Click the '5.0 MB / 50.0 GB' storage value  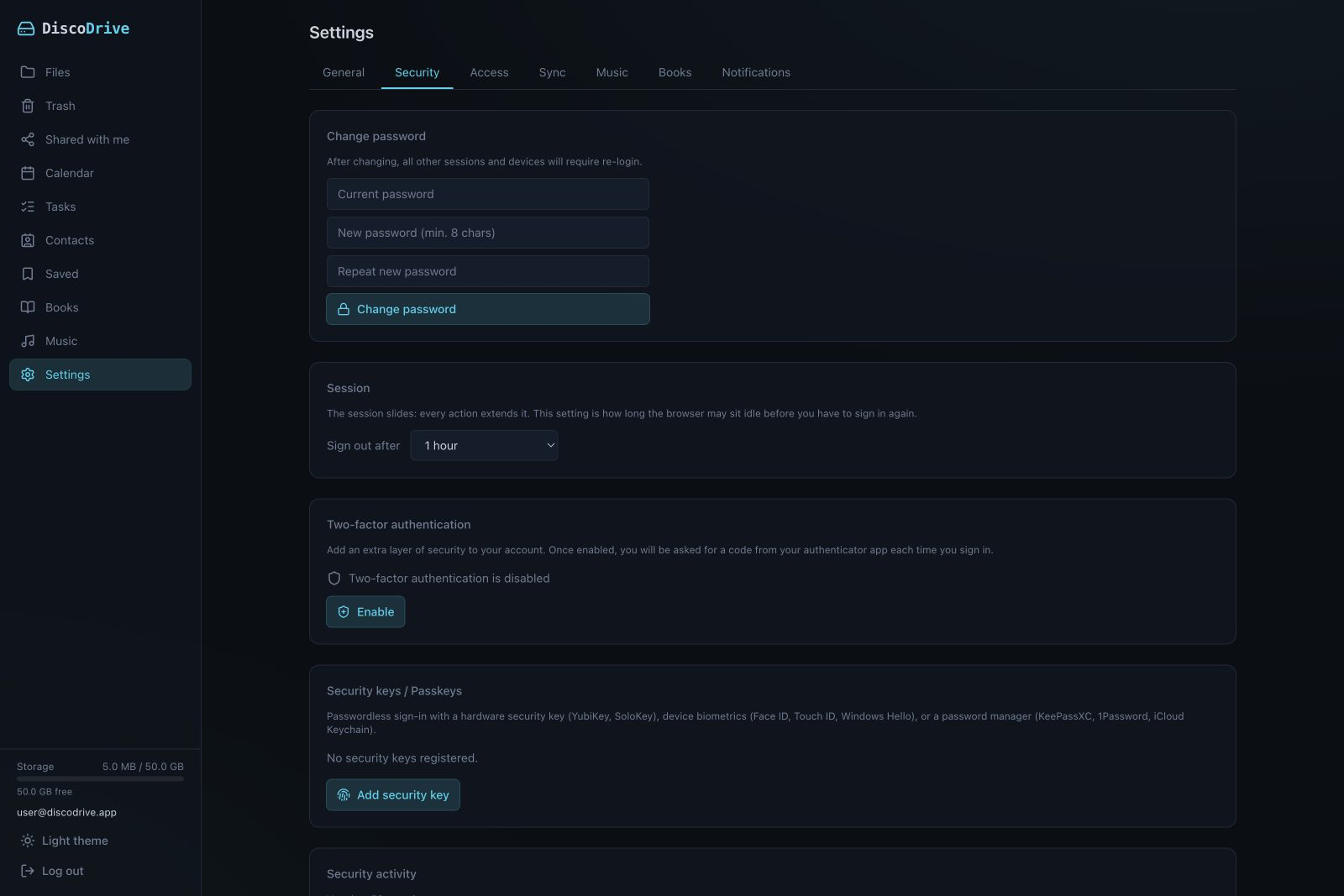[143, 767]
